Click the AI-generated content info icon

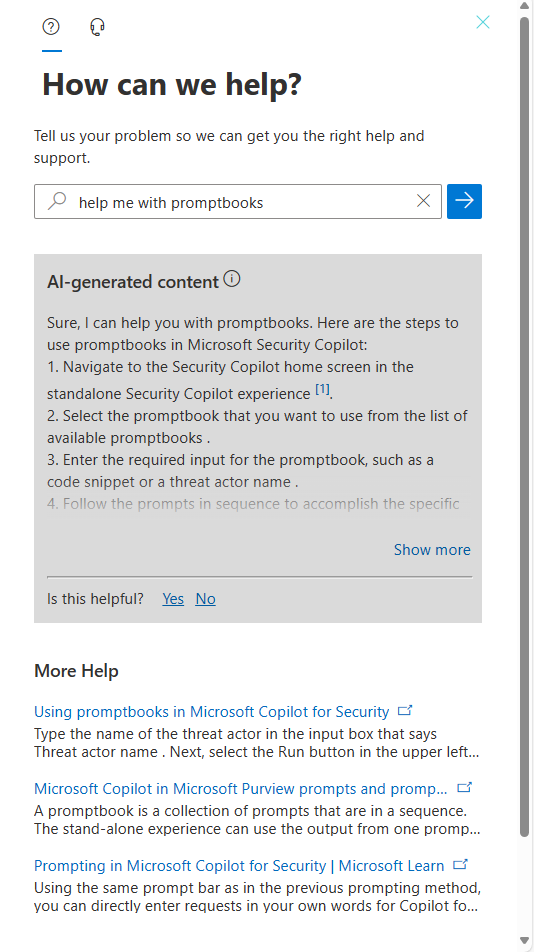click(232, 279)
